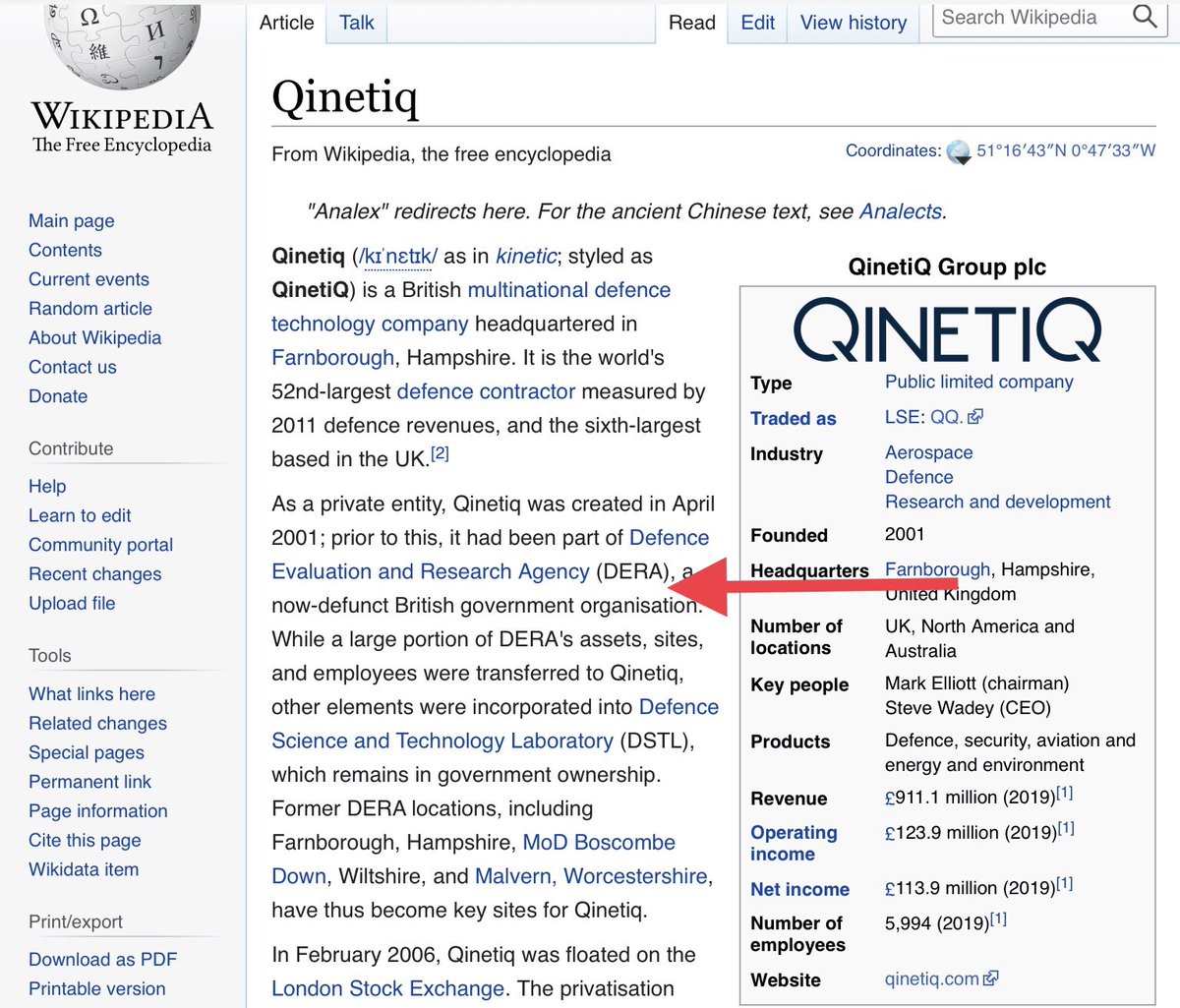Open Printable version
The image size is (1180, 1008).
[97, 988]
